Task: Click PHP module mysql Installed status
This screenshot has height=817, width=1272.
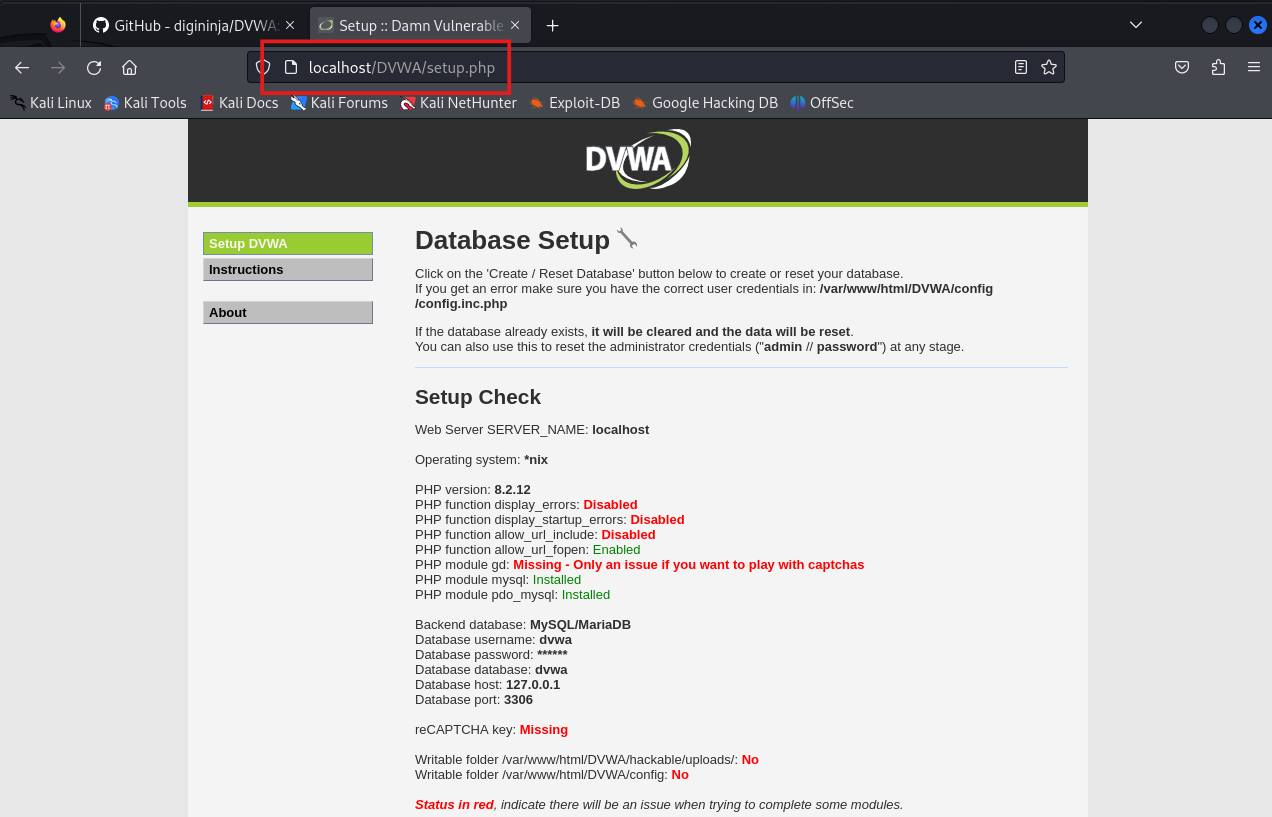Action: [x=557, y=580]
